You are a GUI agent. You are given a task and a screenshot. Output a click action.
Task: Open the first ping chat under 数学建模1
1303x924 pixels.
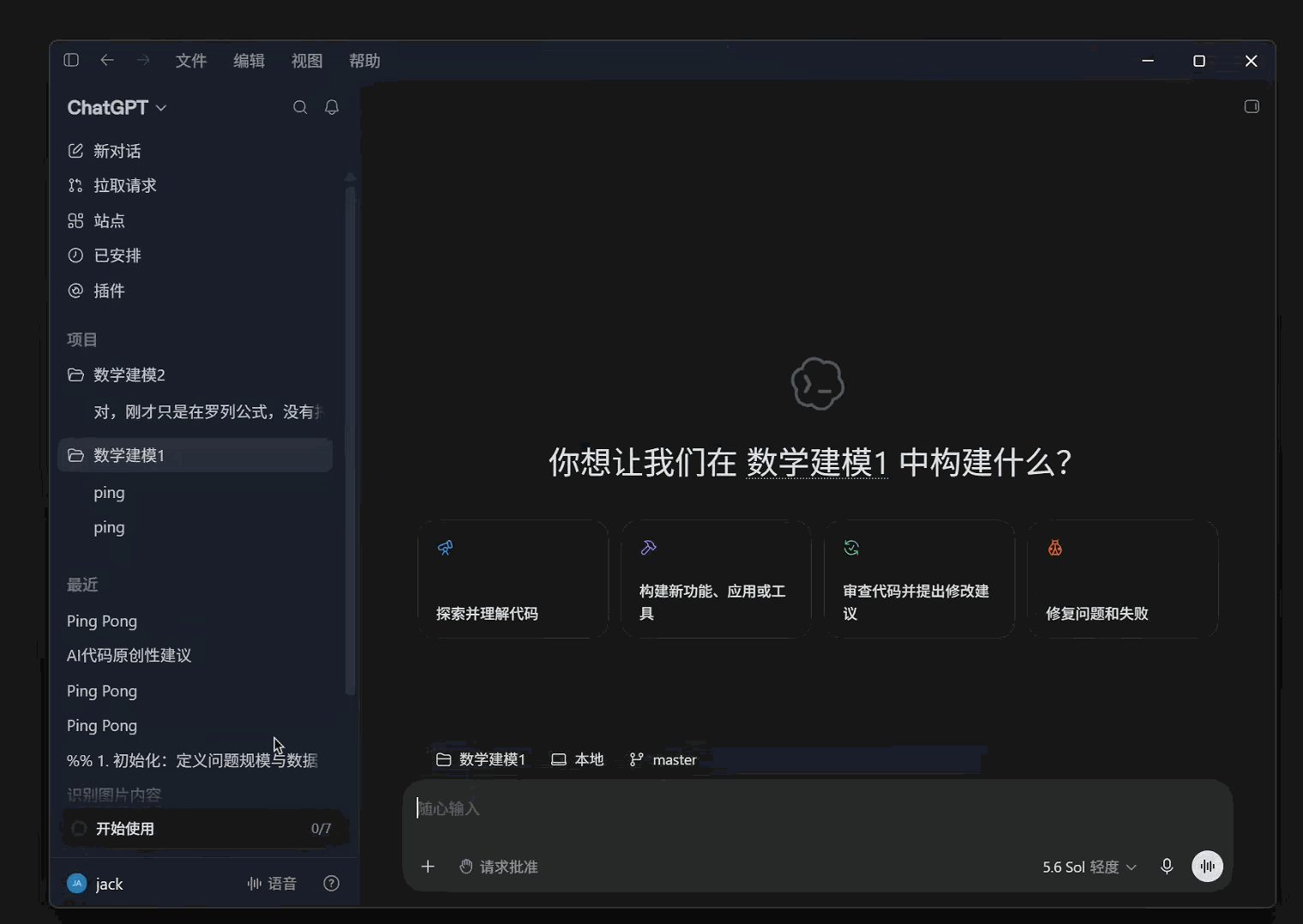[x=195, y=493]
